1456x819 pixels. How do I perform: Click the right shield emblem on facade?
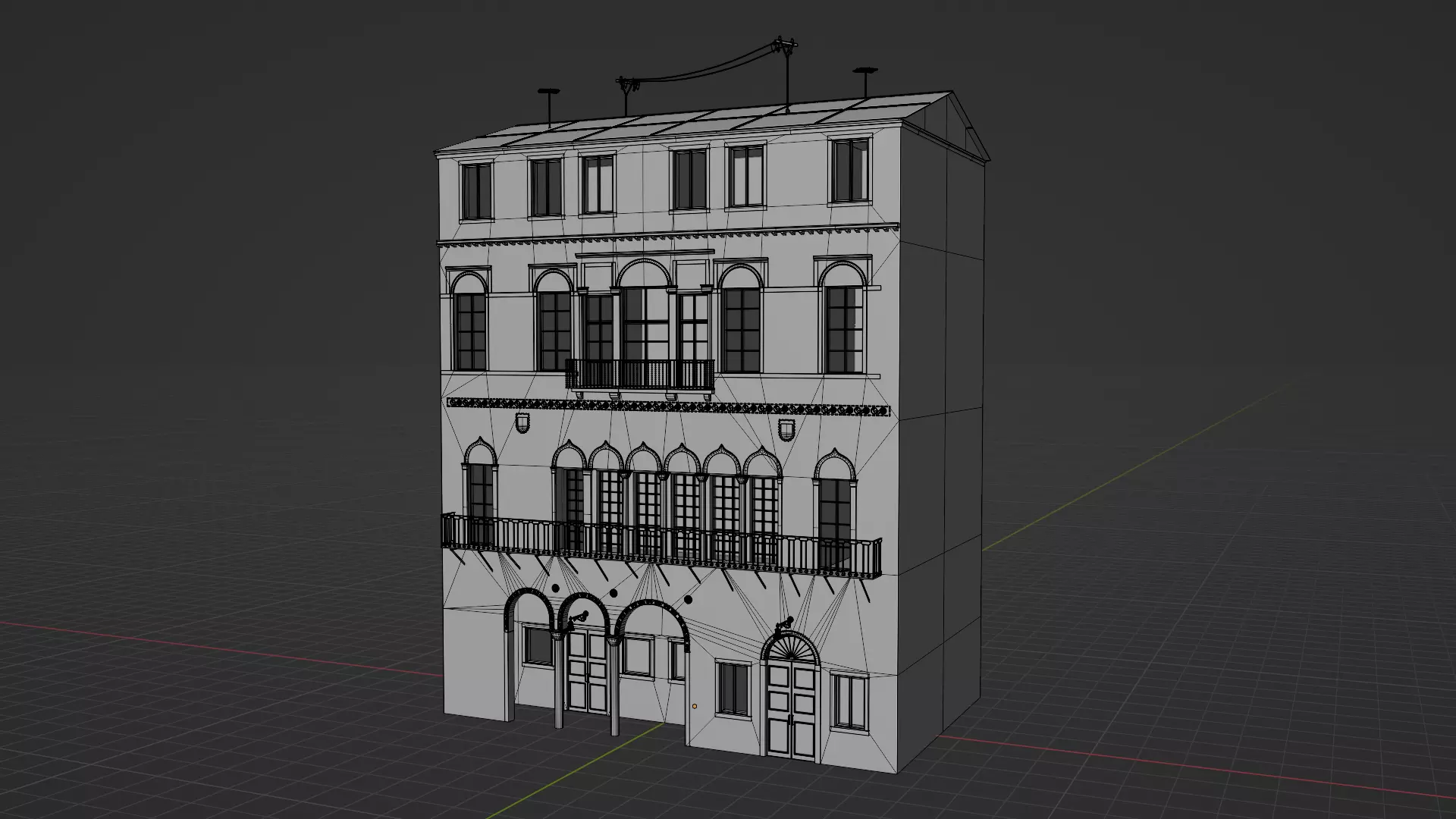tap(786, 429)
